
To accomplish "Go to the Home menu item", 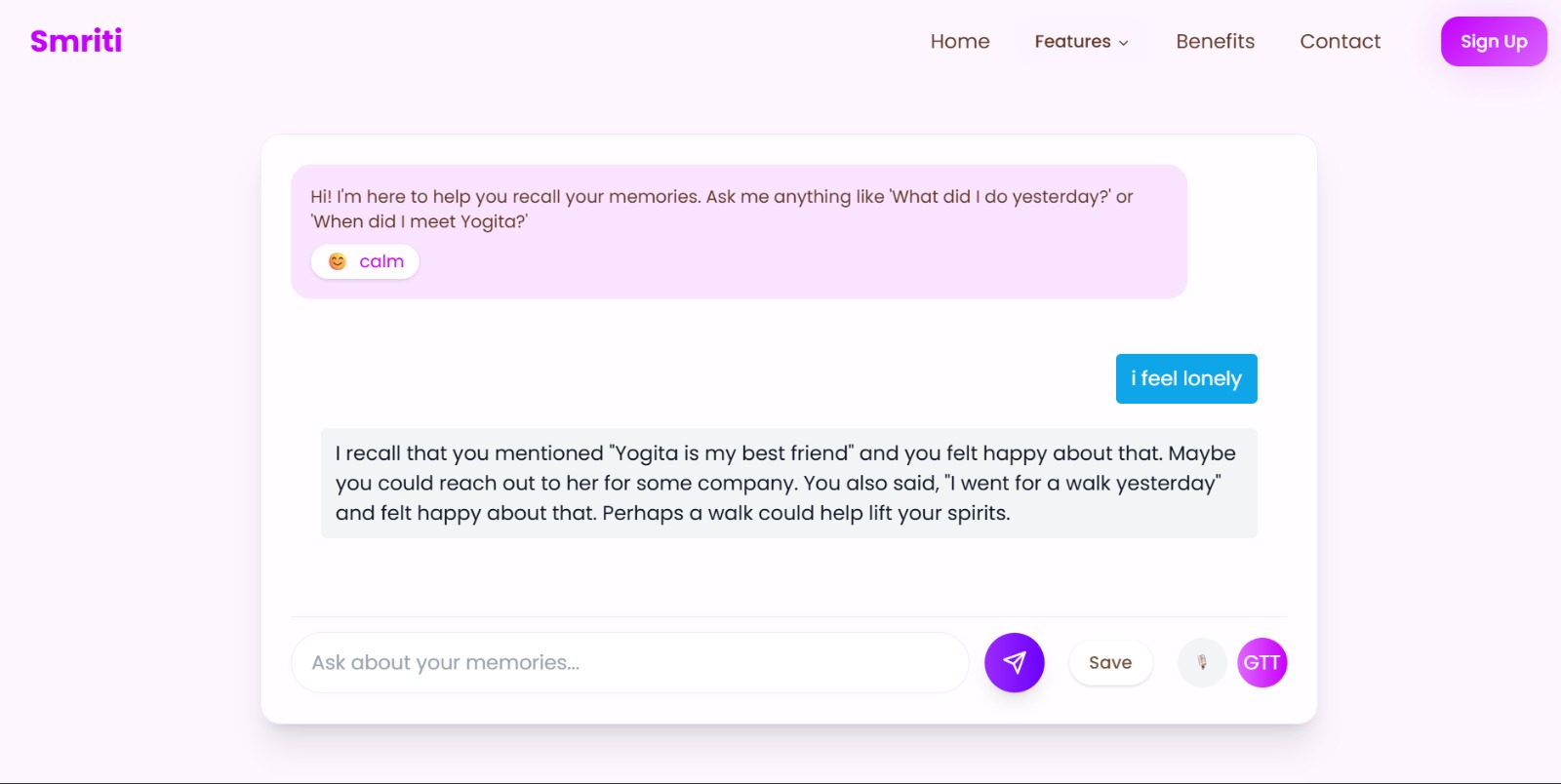I will (959, 42).
